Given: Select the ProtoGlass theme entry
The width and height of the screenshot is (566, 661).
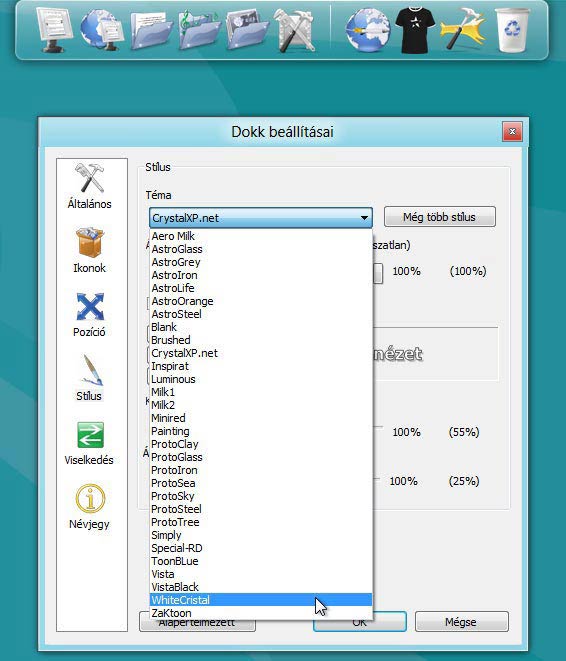Looking at the screenshot, I should tap(261, 457).
